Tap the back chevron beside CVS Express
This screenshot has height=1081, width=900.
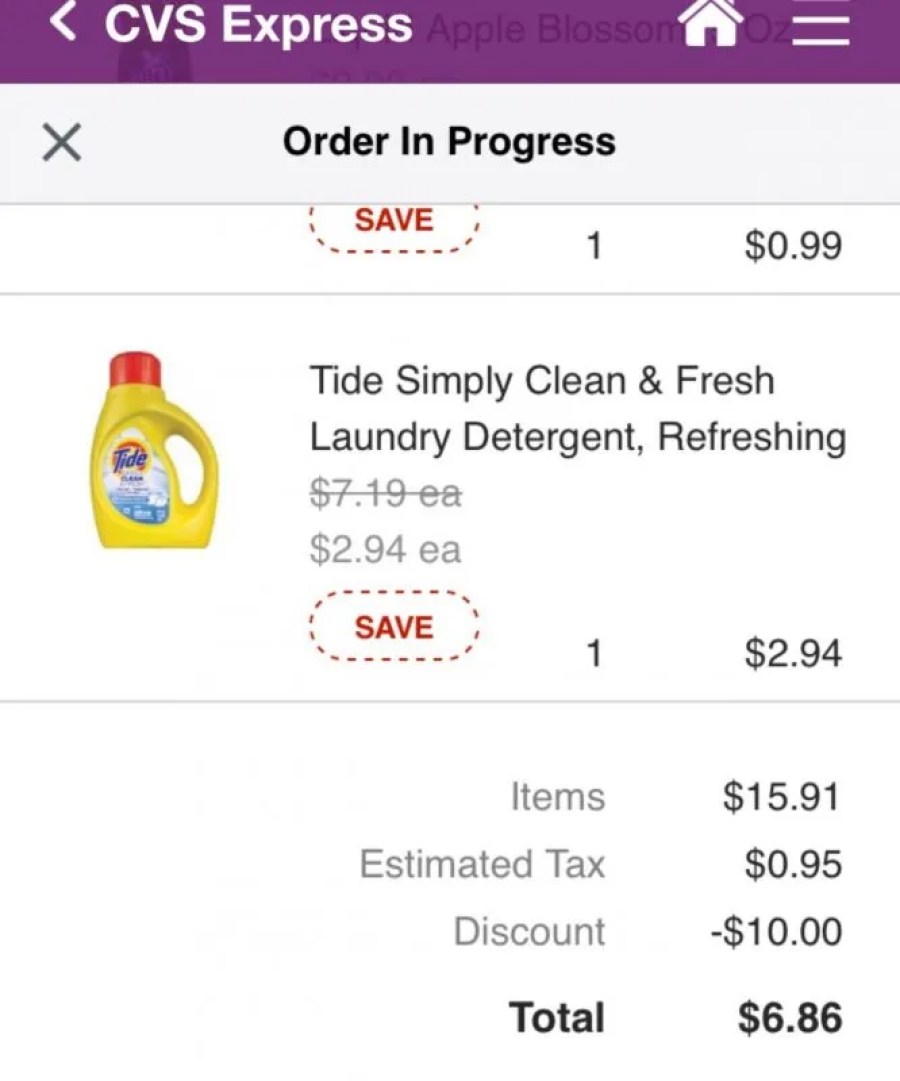(x=64, y=24)
